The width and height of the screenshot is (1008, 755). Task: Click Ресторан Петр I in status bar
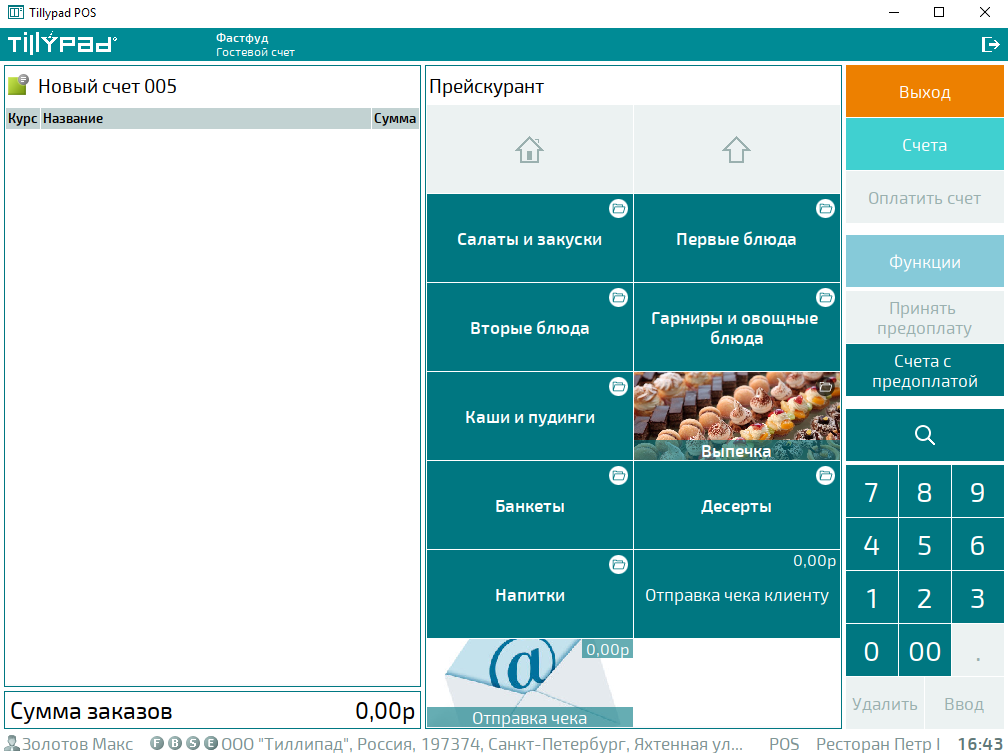(878, 744)
